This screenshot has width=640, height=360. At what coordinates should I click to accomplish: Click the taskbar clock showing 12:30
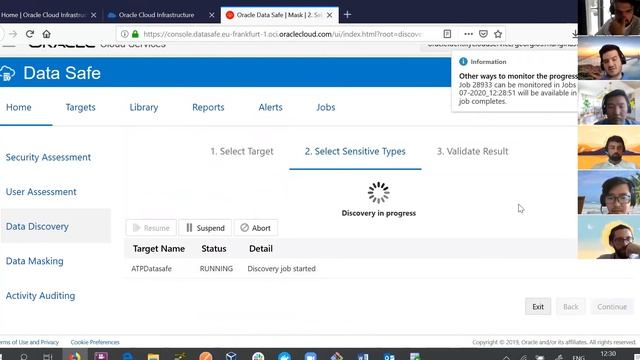pos(608,354)
